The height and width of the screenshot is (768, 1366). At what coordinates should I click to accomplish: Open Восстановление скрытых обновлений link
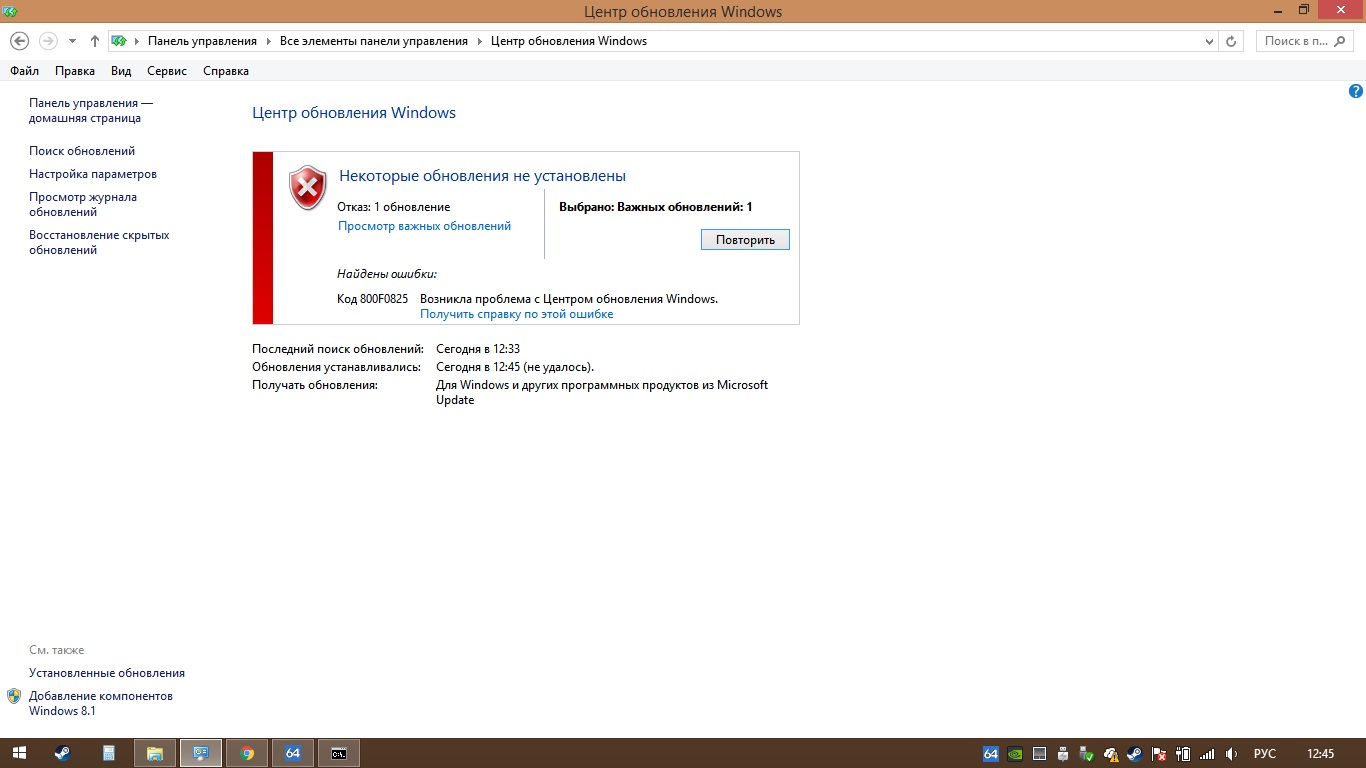pos(99,242)
